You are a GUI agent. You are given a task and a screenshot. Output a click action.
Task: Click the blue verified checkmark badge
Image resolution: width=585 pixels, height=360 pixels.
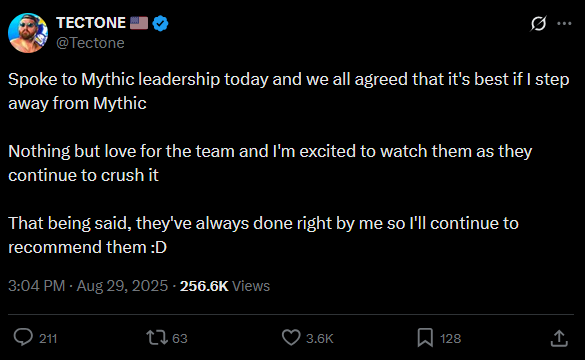(x=160, y=24)
